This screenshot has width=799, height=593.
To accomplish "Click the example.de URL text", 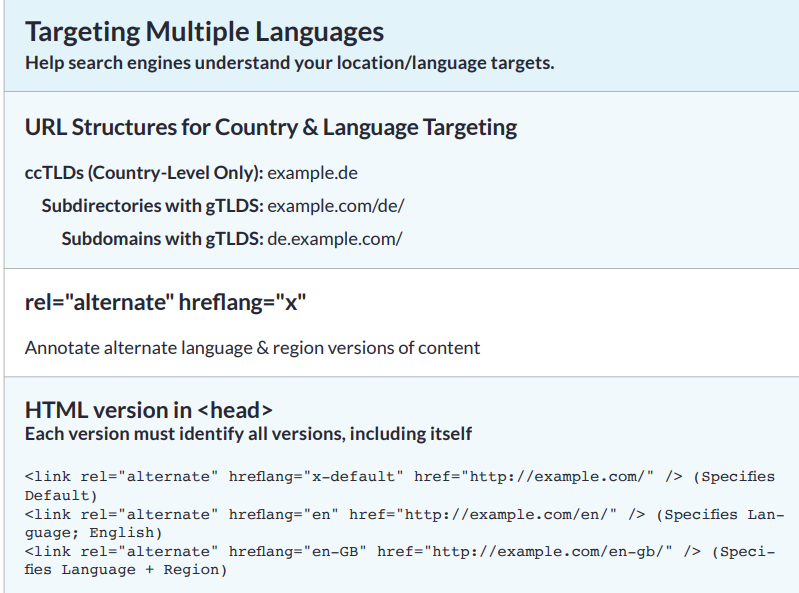I will (312, 173).
